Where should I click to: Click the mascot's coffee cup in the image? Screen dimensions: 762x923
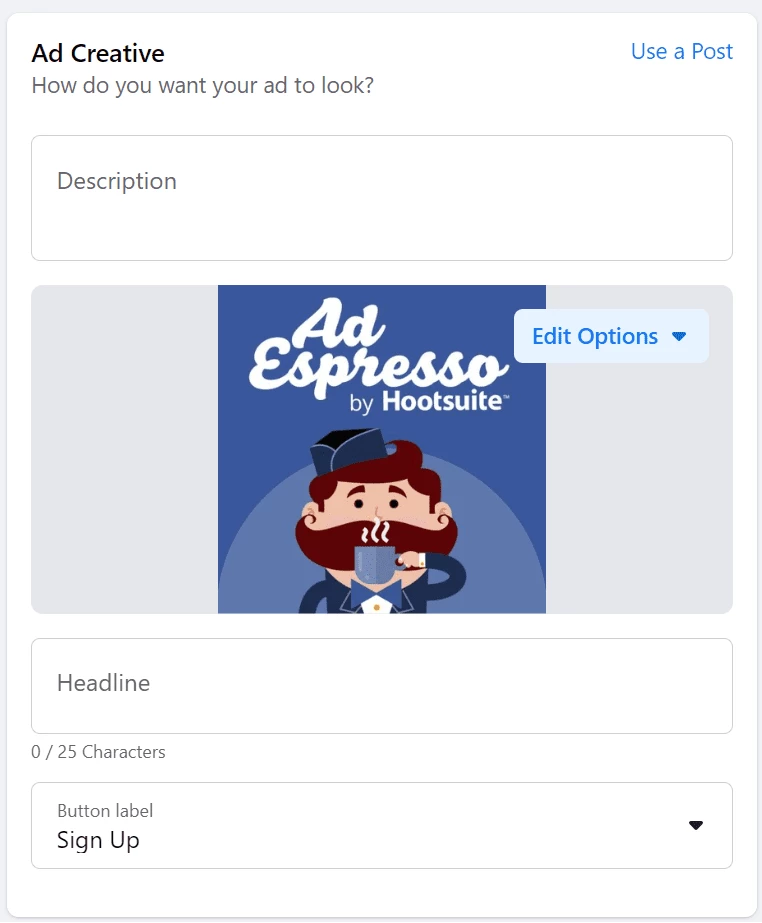377,564
